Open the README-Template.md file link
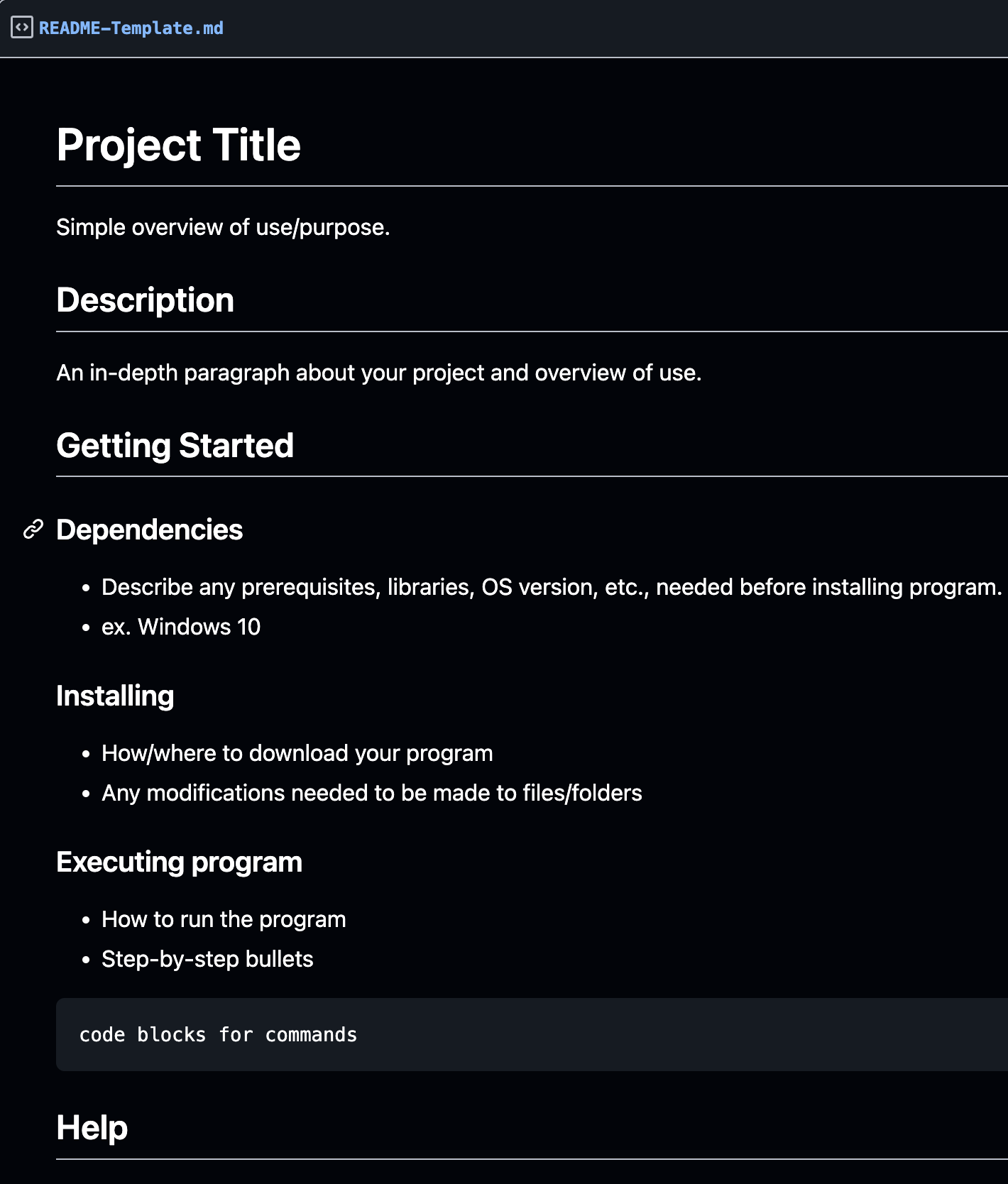Image resolution: width=1008 pixels, height=1184 pixels. click(x=131, y=28)
